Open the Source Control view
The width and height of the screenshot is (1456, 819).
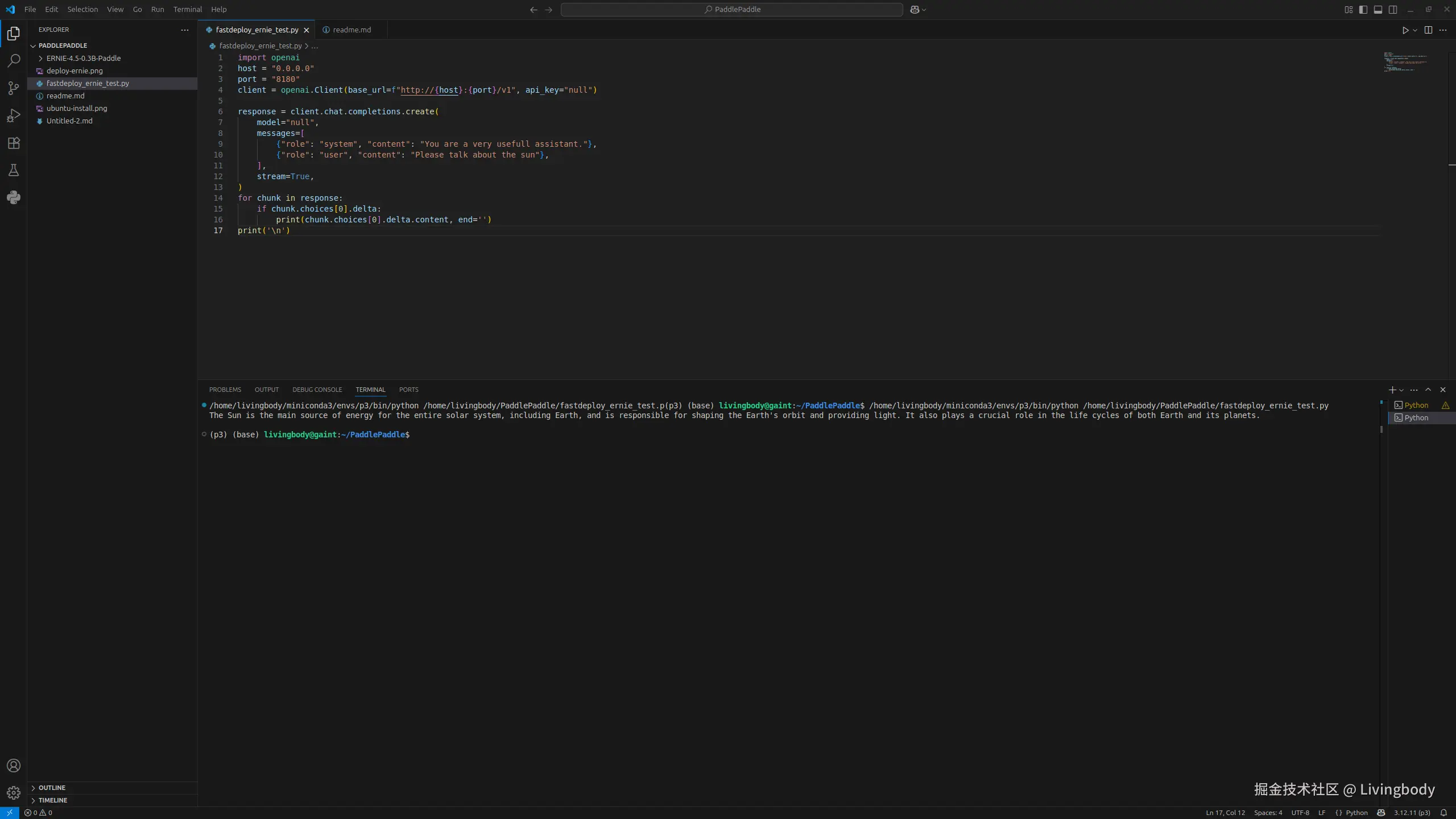point(14,88)
